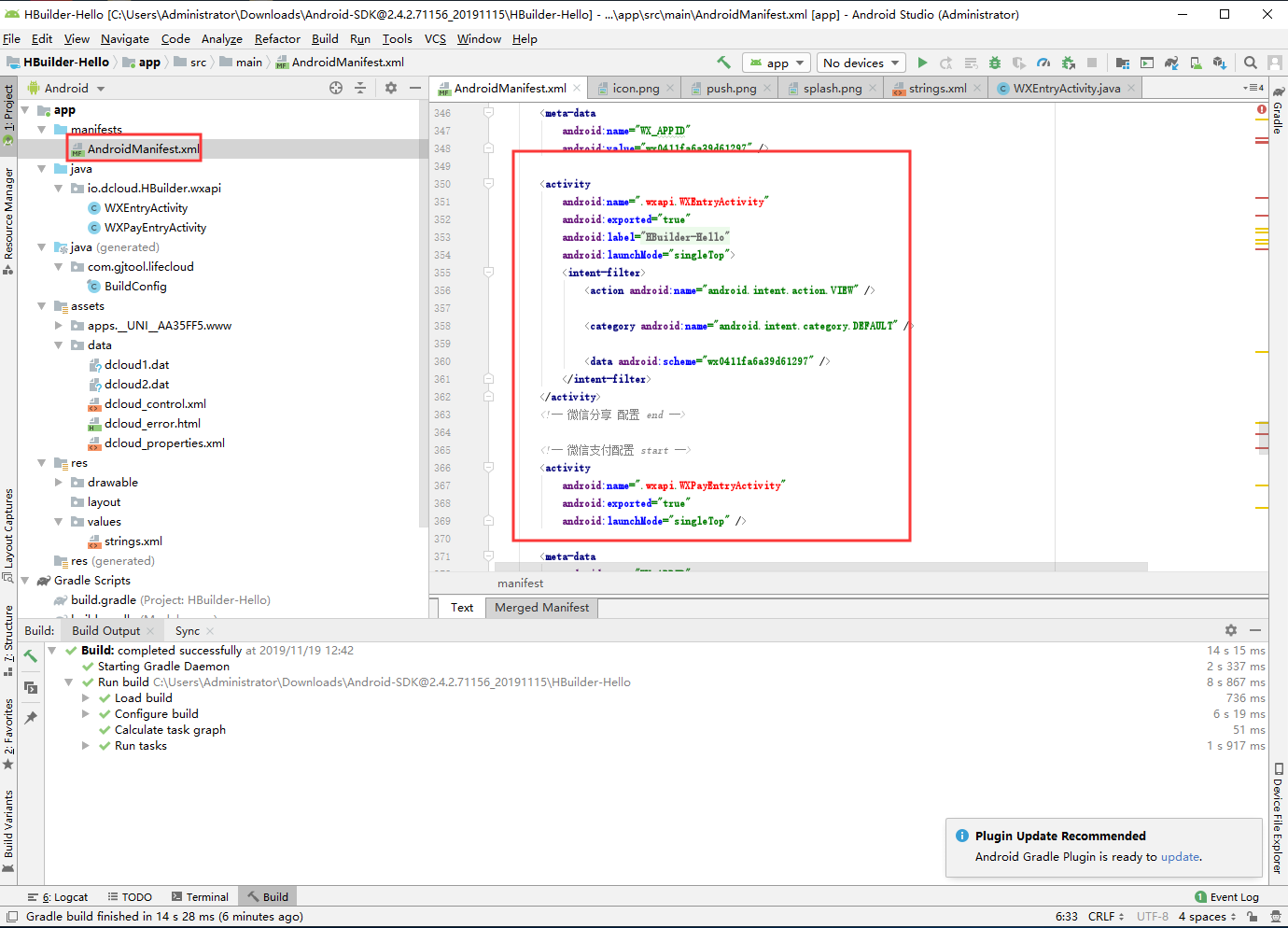Open the File menu
This screenshot has width=1288, height=928.
coord(11,39)
